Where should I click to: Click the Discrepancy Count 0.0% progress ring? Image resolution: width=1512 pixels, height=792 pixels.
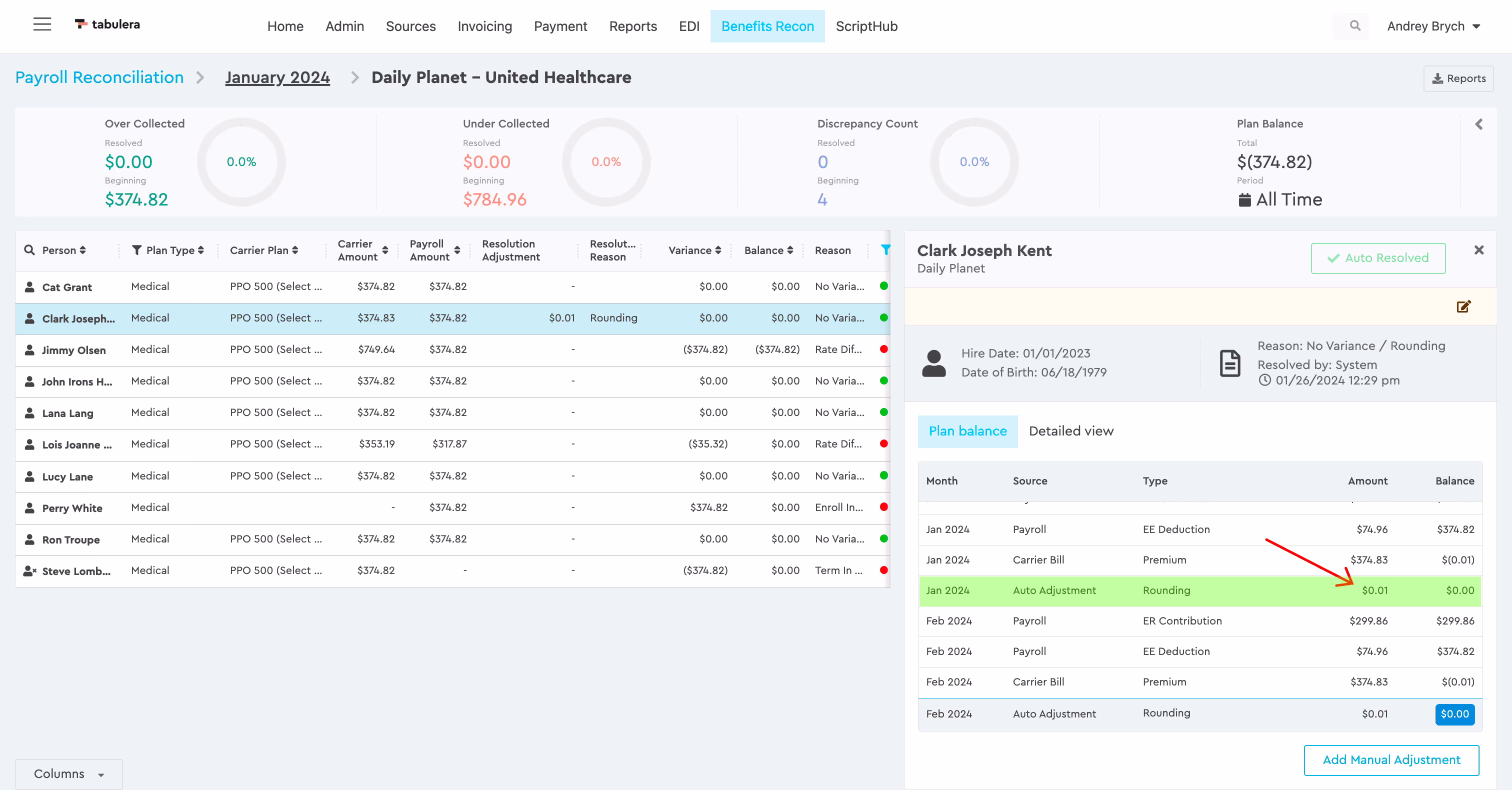974,162
